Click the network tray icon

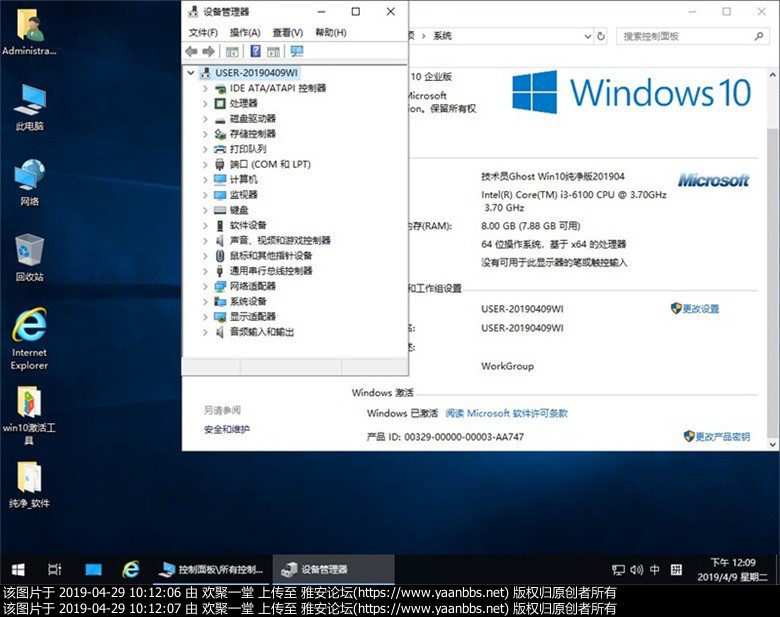tap(618, 570)
